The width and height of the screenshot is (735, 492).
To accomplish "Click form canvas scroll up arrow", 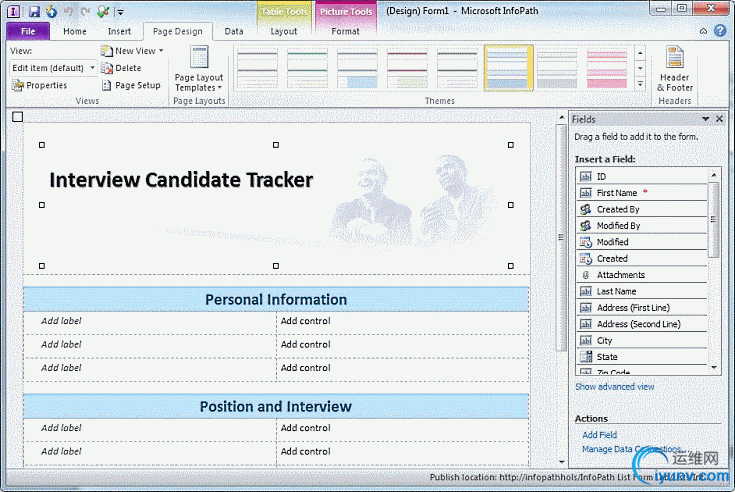I will [561, 117].
